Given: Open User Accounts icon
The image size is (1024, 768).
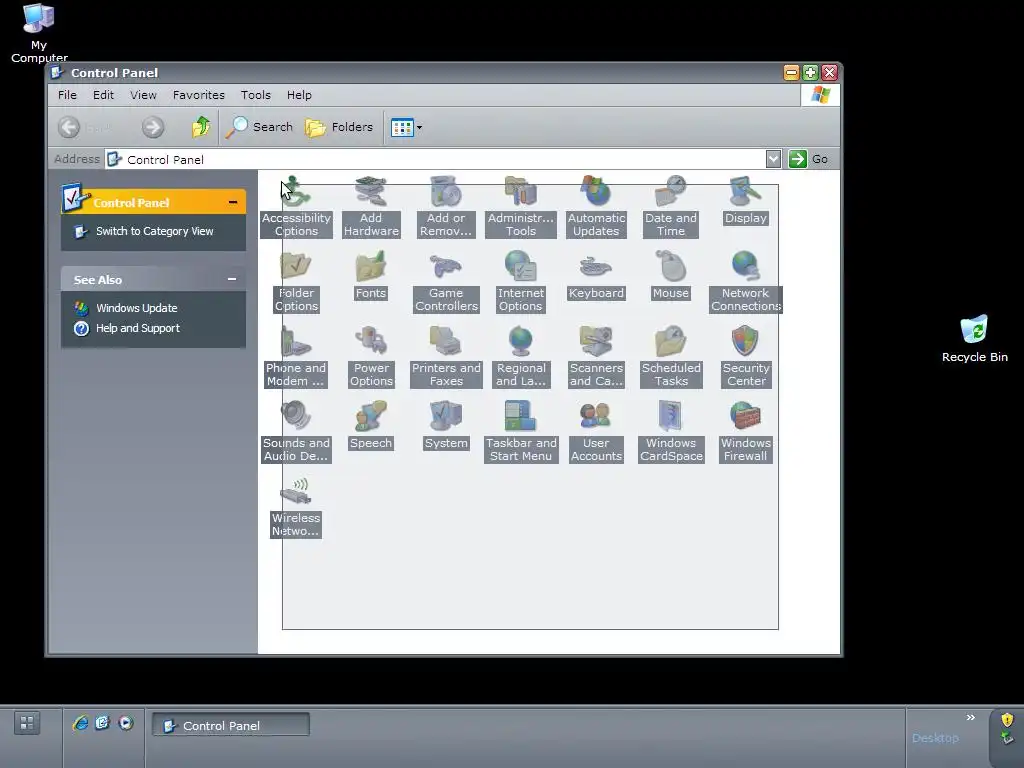Looking at the screenshot, I should click(596, 432).
